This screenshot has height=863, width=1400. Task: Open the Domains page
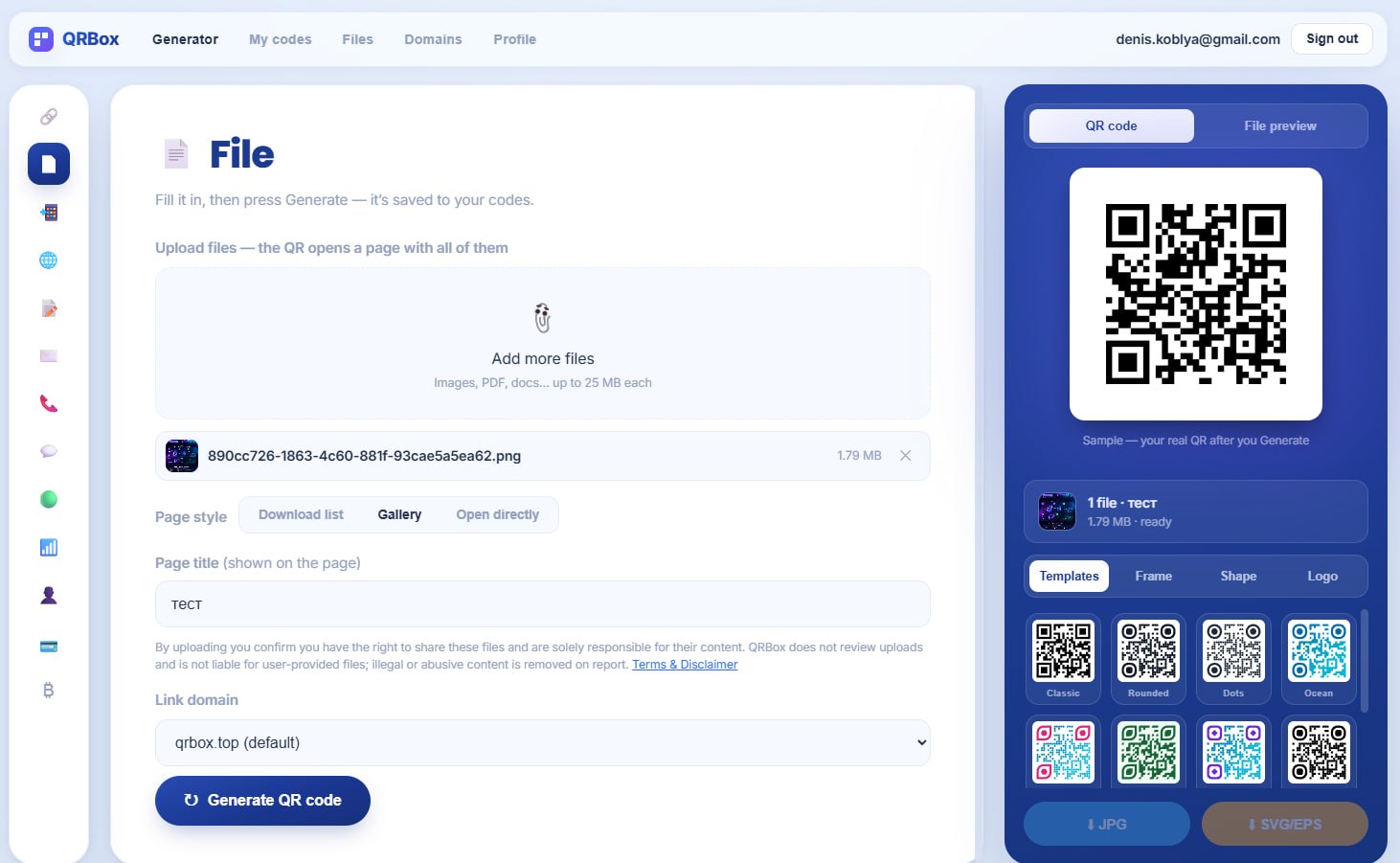pyautogui.click(x=433, y=39)
